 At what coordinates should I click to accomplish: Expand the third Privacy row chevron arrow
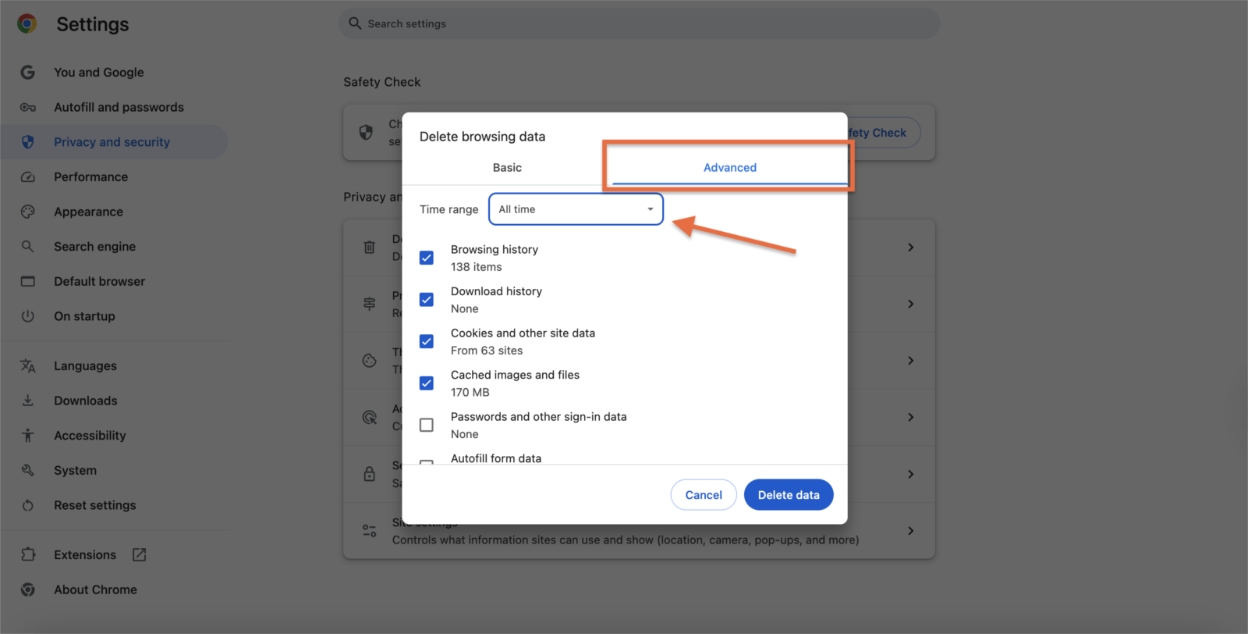click(910, 360)
